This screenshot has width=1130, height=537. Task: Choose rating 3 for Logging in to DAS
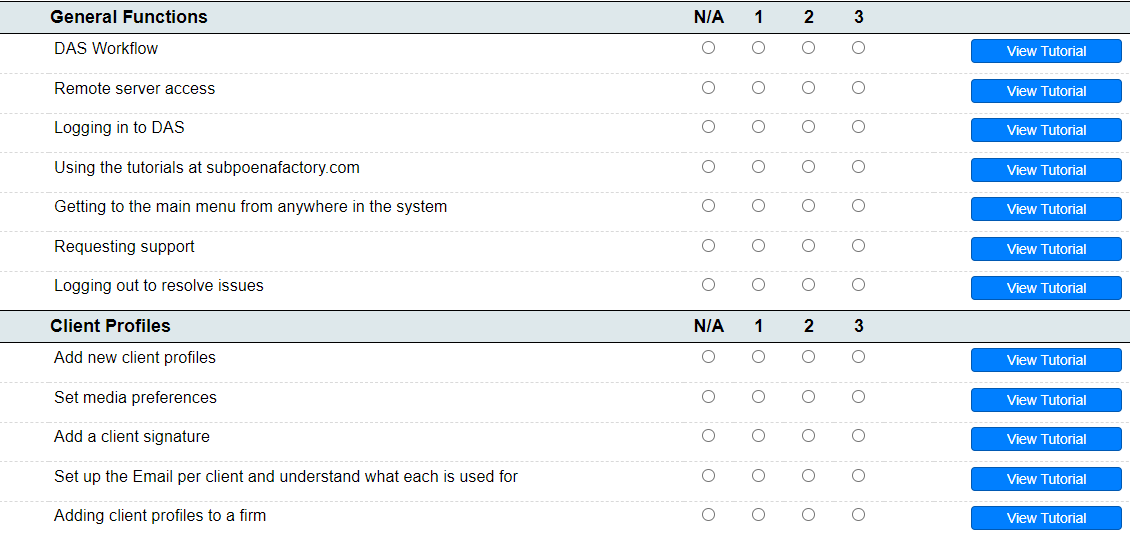[858, 127]
